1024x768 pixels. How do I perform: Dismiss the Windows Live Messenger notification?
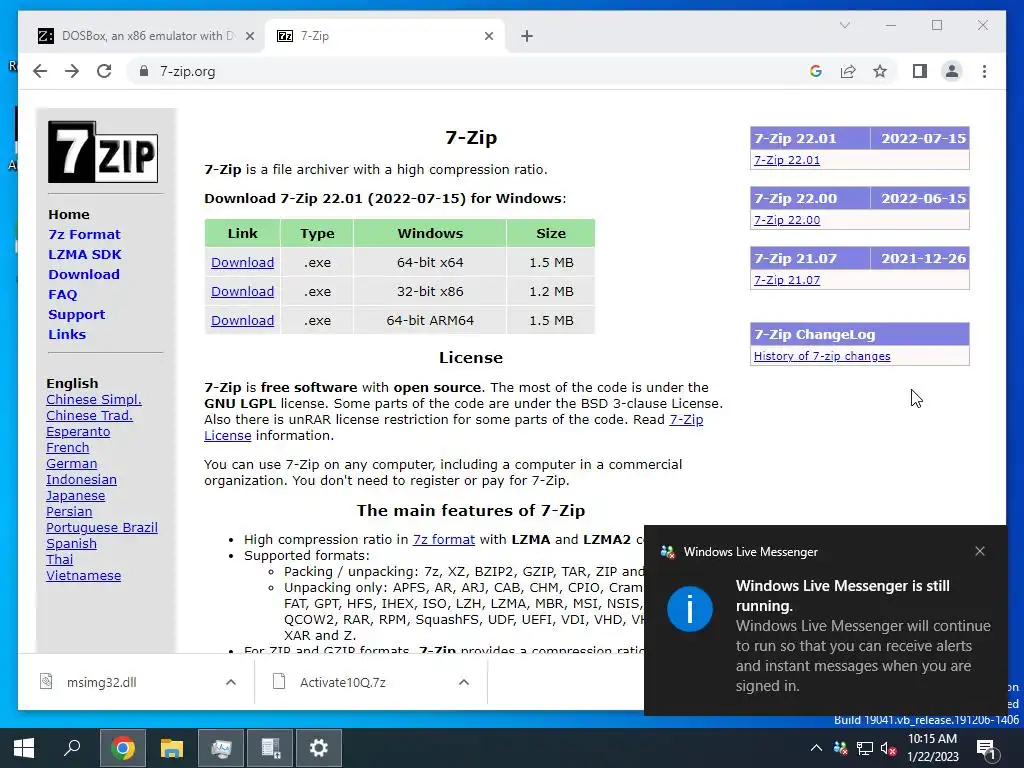click(980, 551)
